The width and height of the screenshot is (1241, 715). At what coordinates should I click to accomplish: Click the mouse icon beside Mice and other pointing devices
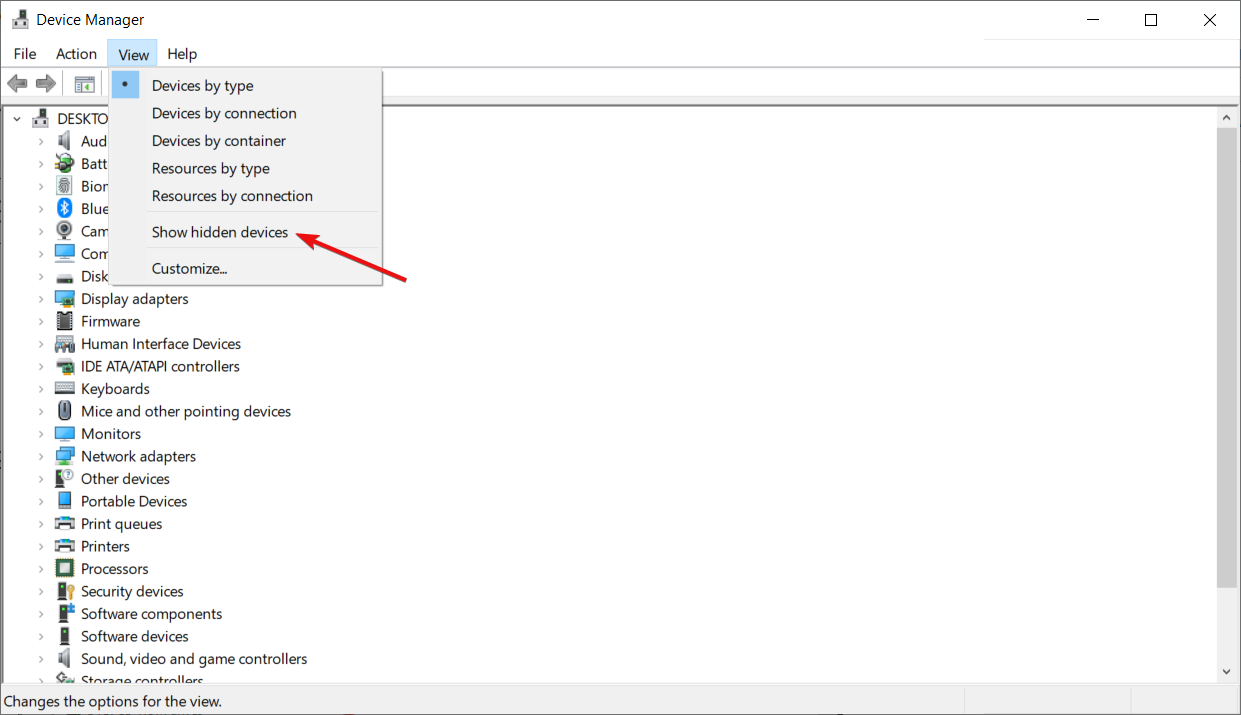[x=65, y=411]
